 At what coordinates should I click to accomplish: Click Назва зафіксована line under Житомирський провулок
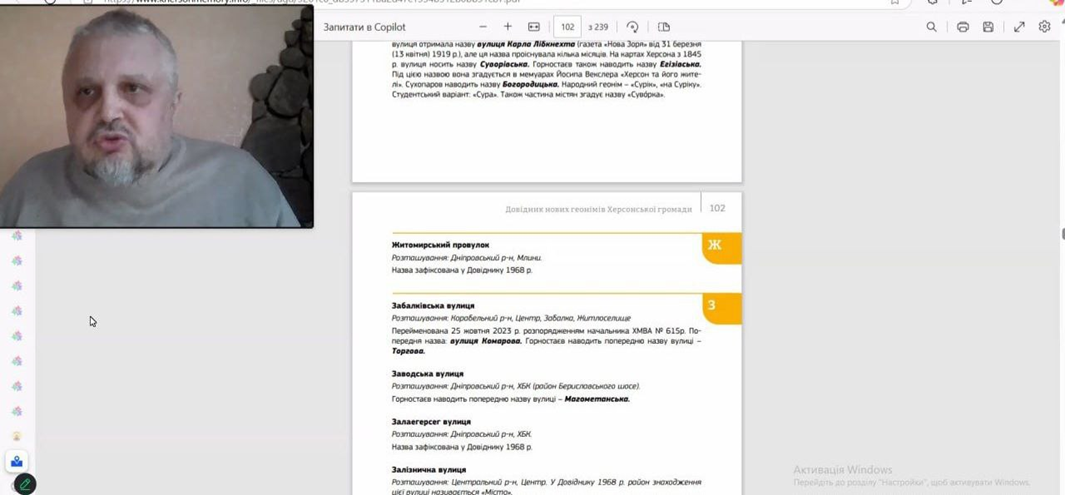(463, 270)
